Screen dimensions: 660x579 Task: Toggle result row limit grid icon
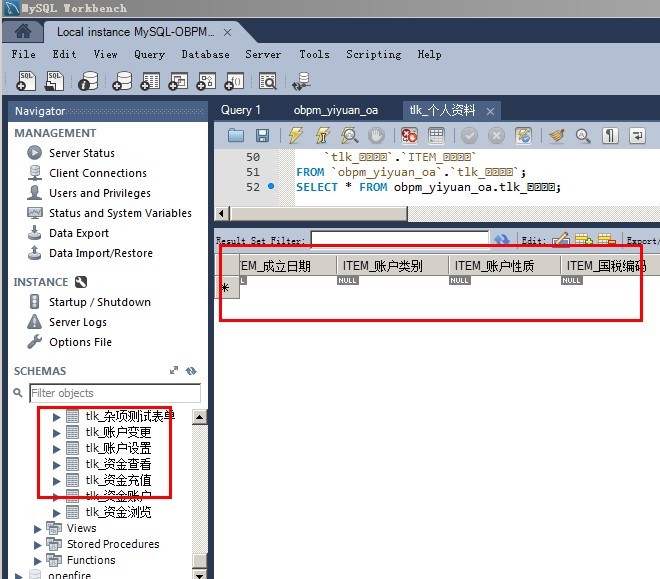pos(436,135)
